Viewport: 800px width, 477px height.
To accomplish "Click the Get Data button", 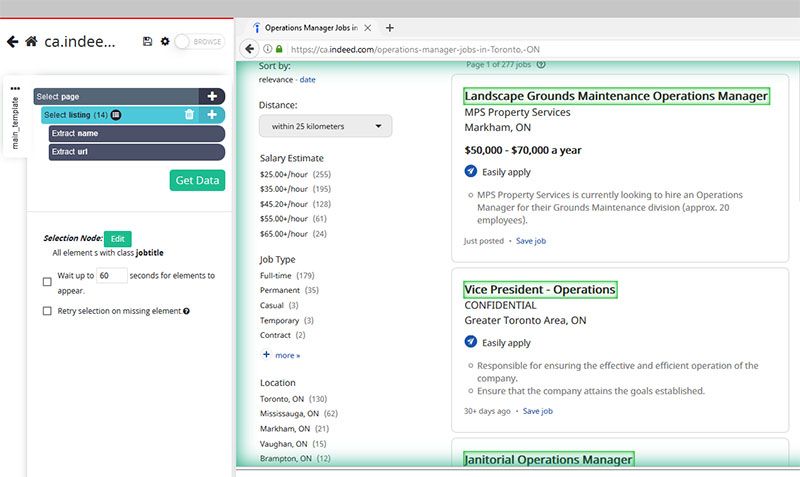I will (197, 180).
